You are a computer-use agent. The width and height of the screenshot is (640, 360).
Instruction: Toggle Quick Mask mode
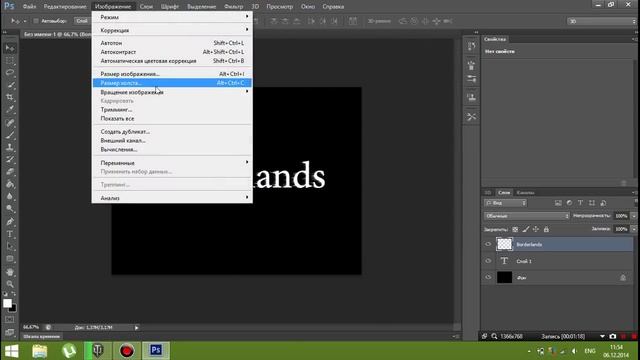pos(10,320)
